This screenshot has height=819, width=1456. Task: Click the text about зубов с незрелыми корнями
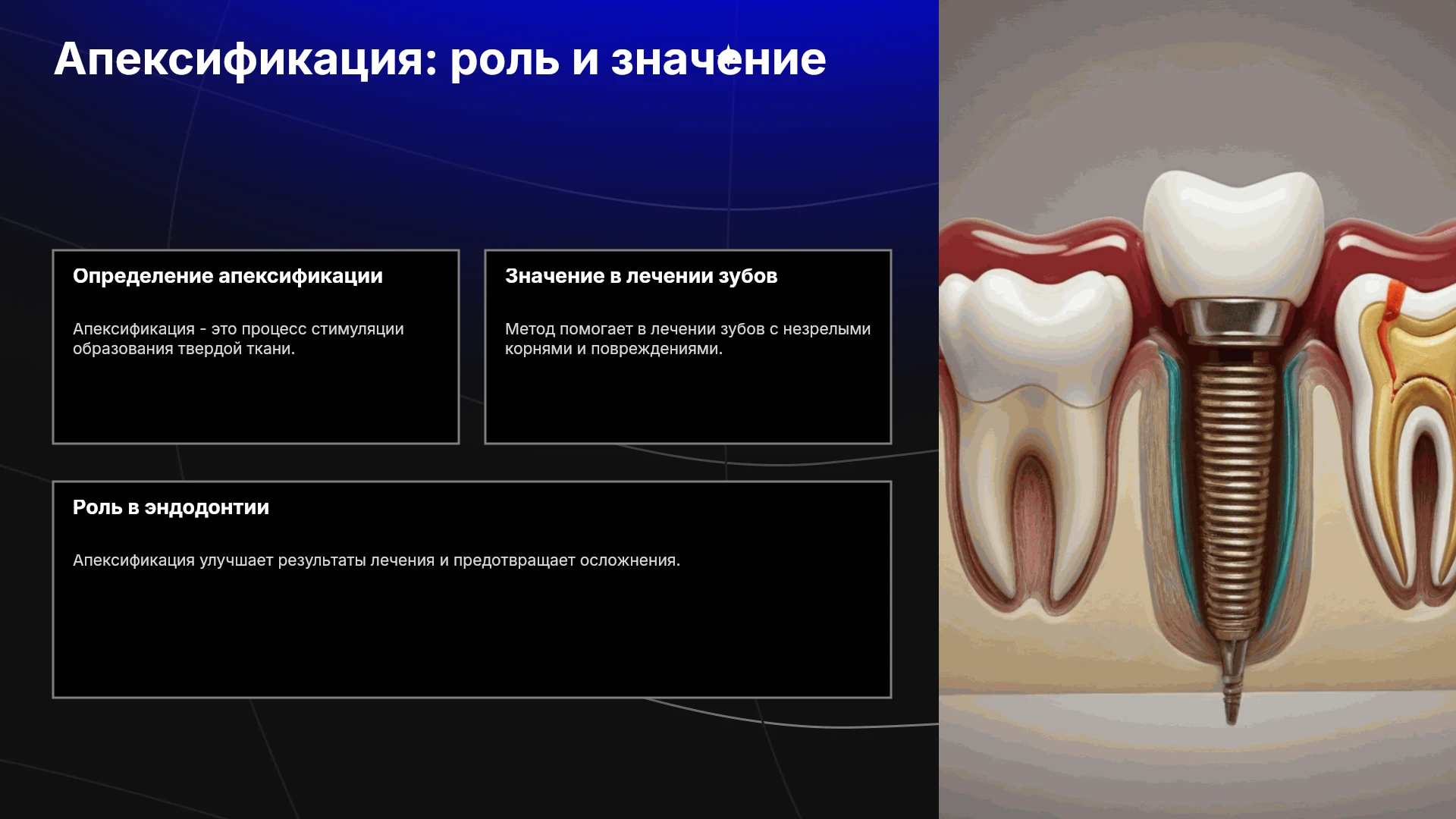688,339
